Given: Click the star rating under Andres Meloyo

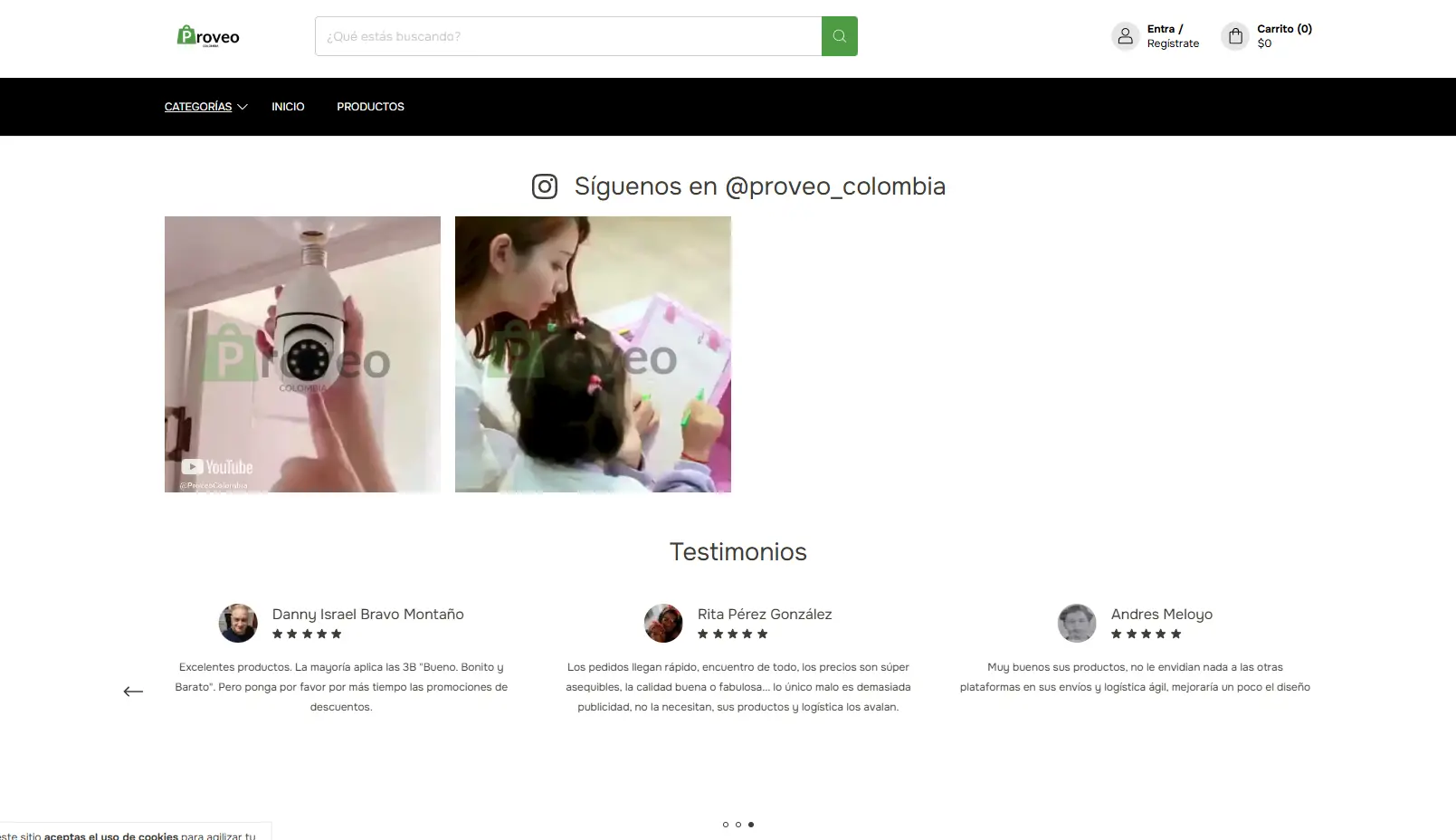Looking at the screenshot, I should pos(1147,634).
